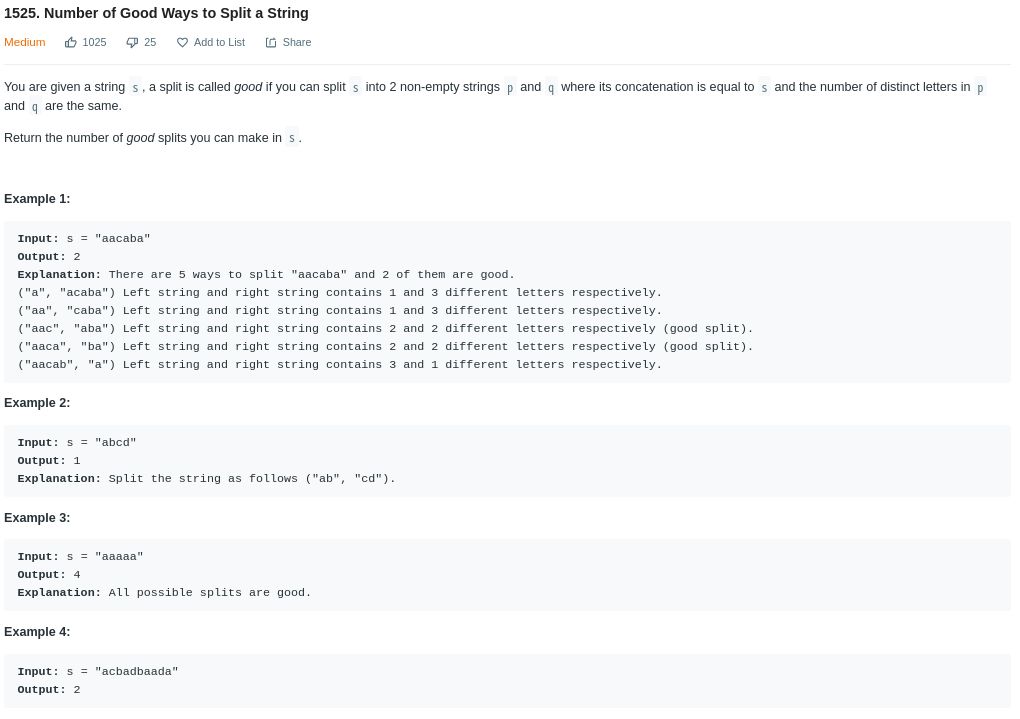This screenshot has height=719, width=1020.
Task: Click the Example 4 heading
Action: point(37,632)
